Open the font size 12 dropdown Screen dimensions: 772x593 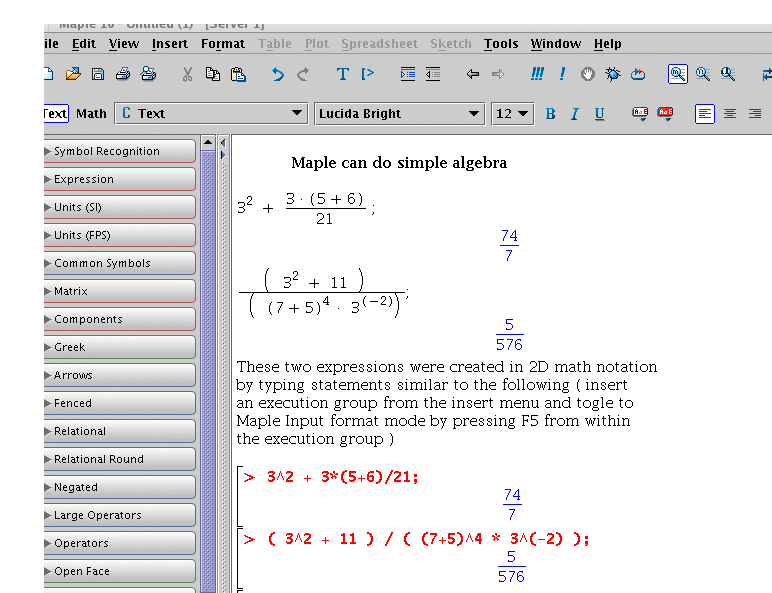(513, 114)
